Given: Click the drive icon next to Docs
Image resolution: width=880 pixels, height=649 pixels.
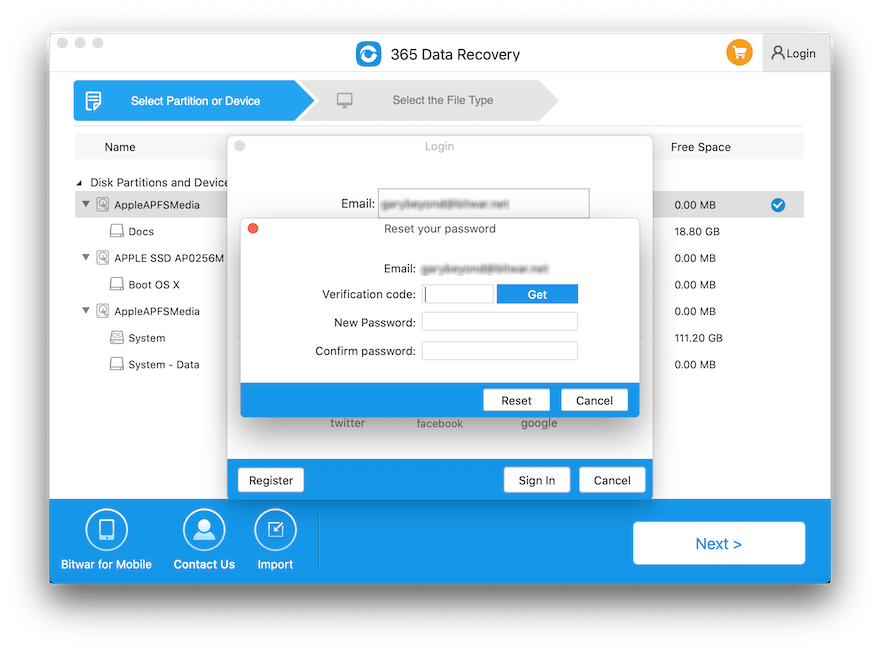Looking at the screenshot, I should click(116, 231).
